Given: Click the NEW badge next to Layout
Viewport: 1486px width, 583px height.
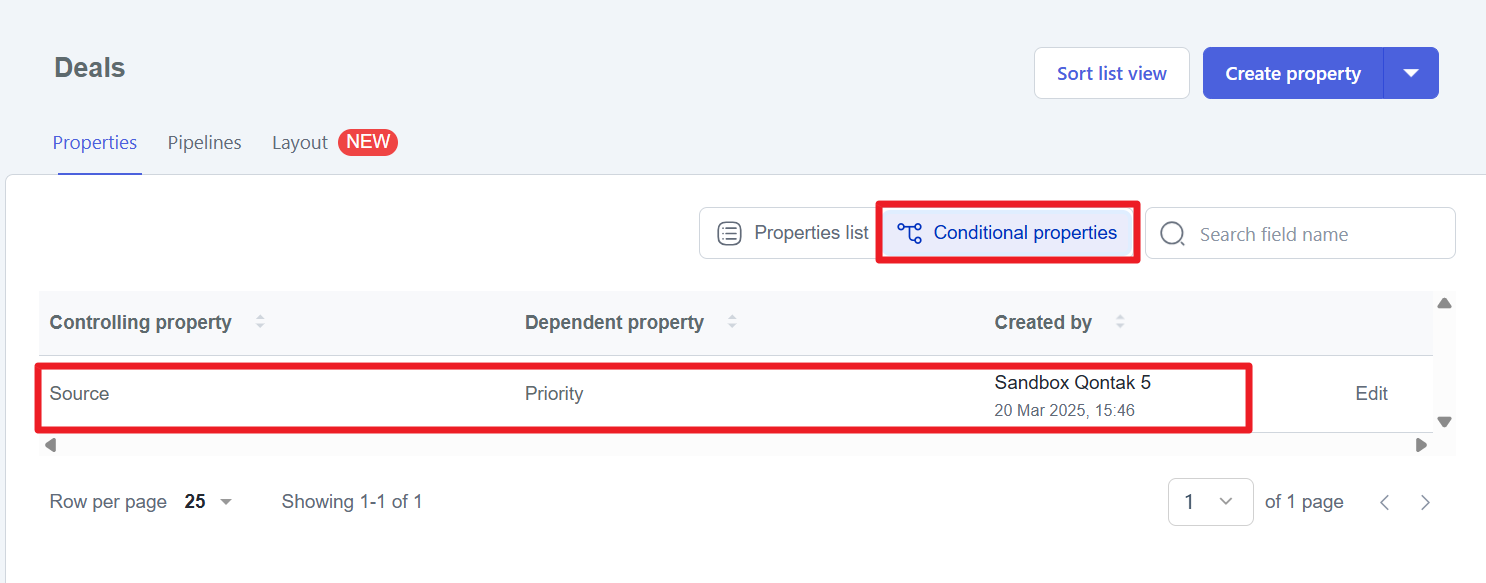Looking at the screenshot, I should pyautogui.click(x=367, y=142).
